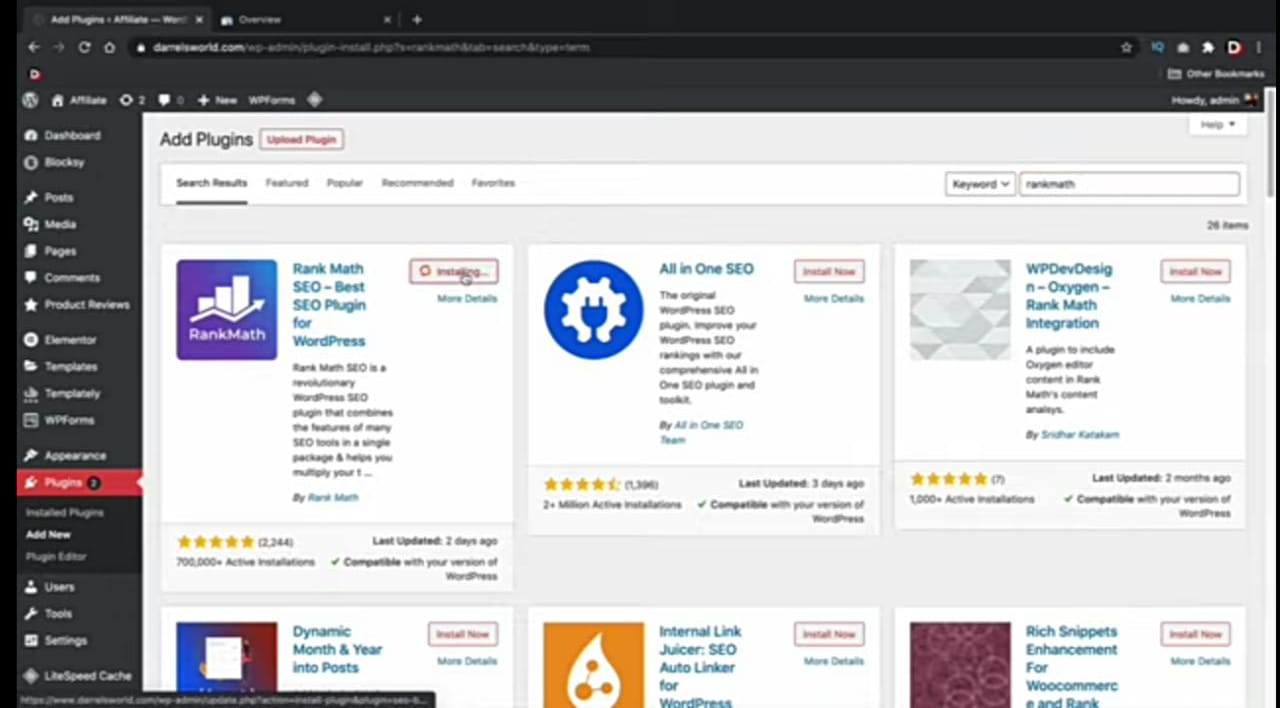Expand the Help dropdown tab

tap(1218, 125)
